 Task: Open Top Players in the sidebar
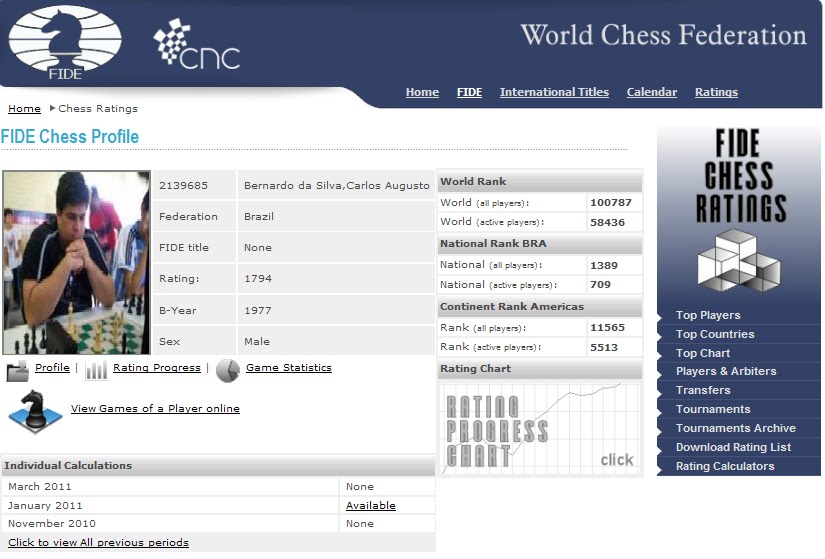(x=708, y=315)
